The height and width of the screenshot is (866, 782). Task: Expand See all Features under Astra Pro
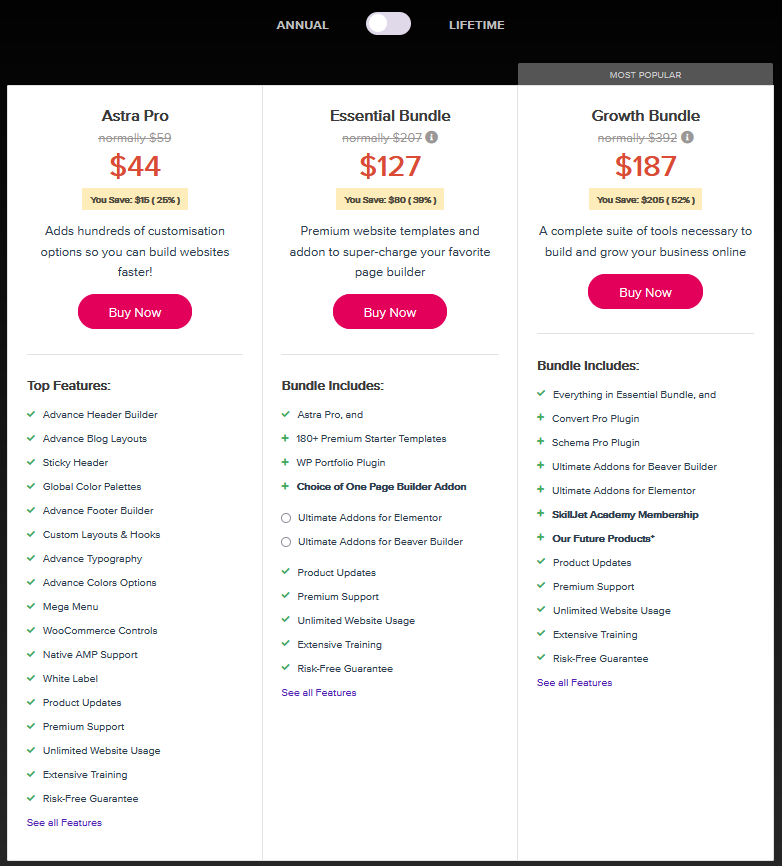[64, 823]
